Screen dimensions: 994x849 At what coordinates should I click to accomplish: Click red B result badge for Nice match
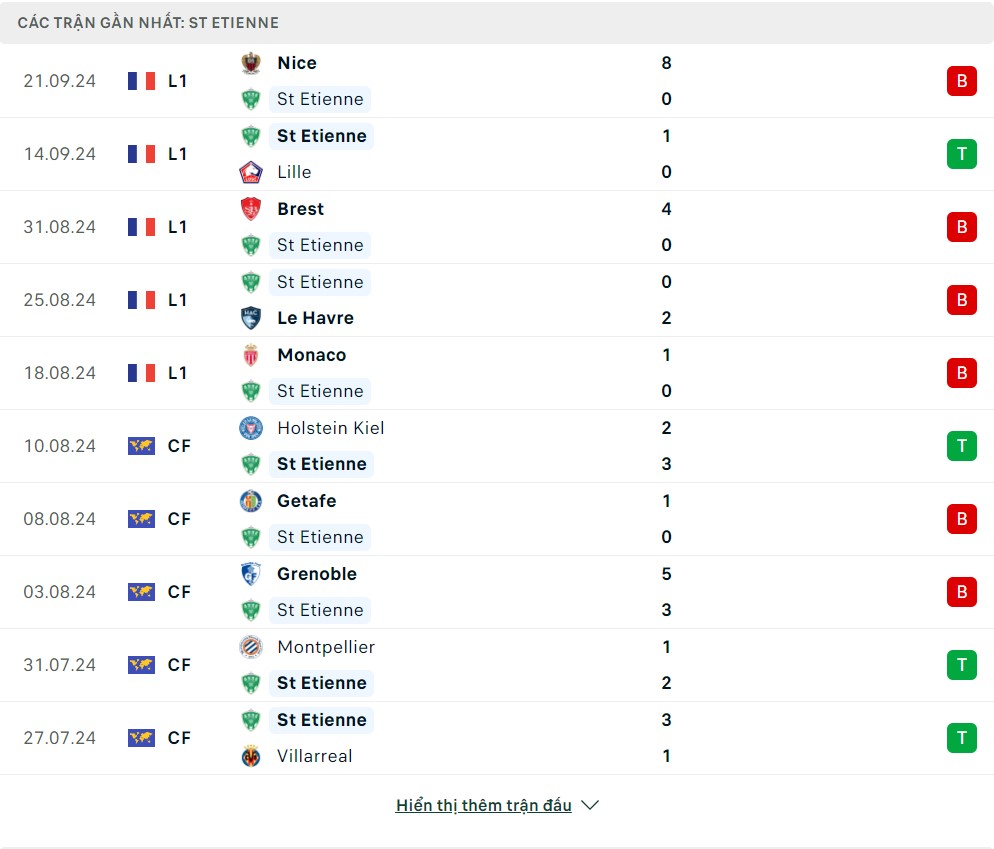coord(961,81)
